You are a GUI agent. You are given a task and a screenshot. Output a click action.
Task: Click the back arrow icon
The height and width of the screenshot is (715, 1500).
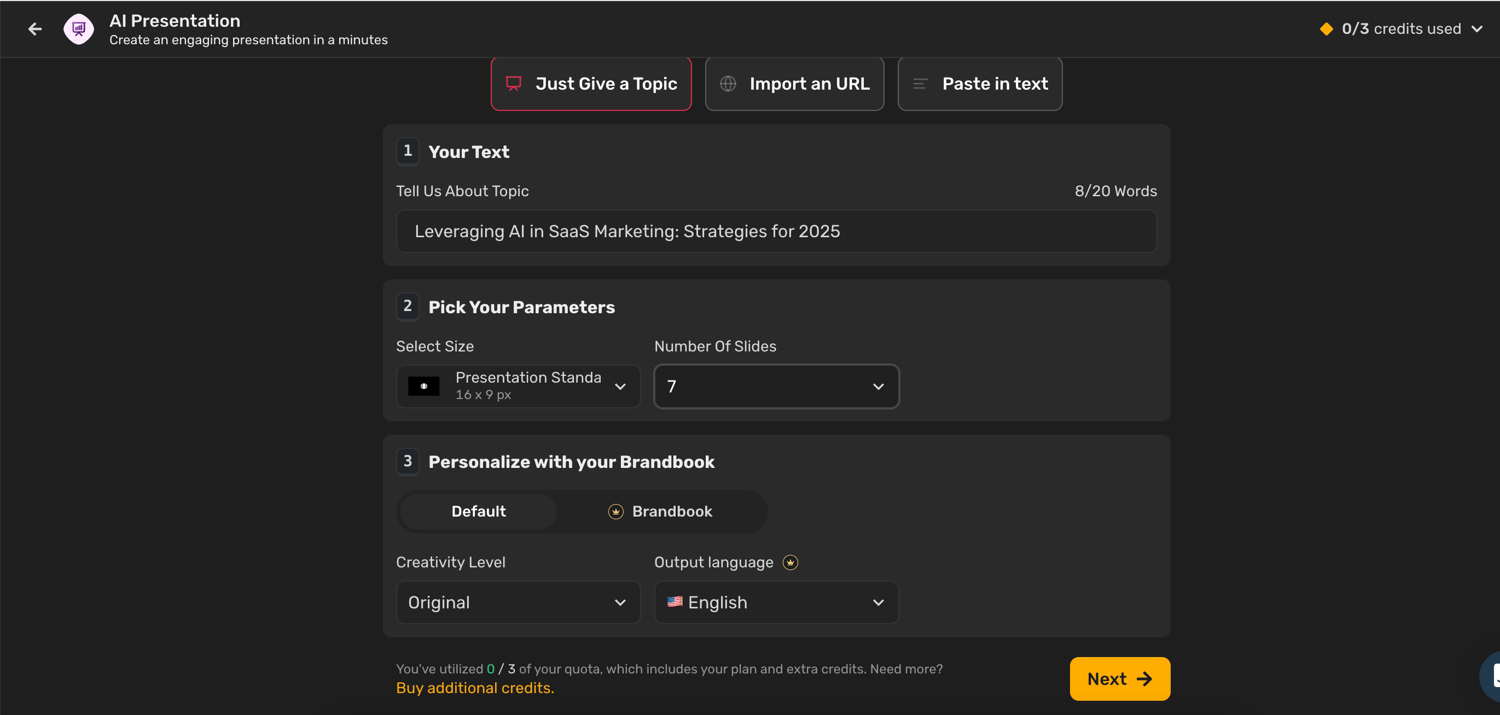[35, 29]
